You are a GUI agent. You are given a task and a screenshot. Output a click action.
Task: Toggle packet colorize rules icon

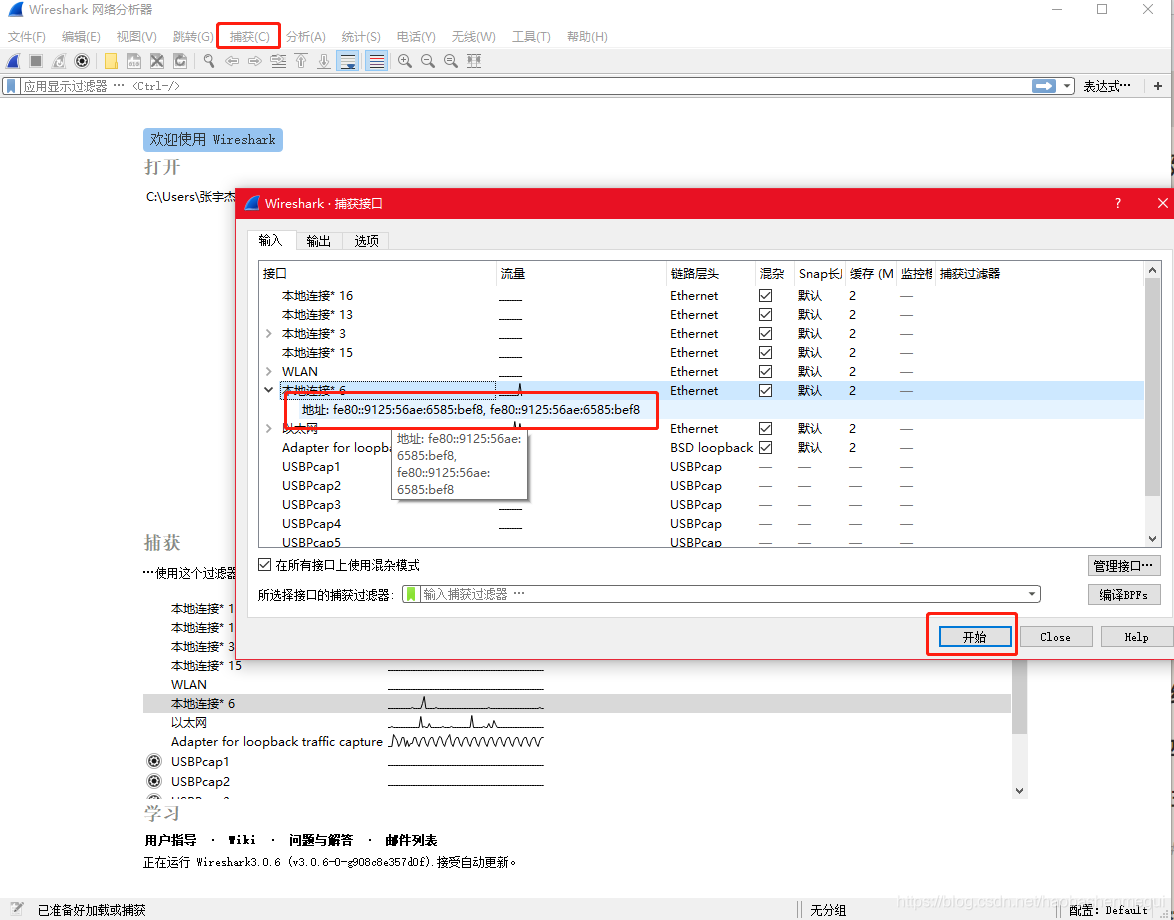[x=377, y=61]
